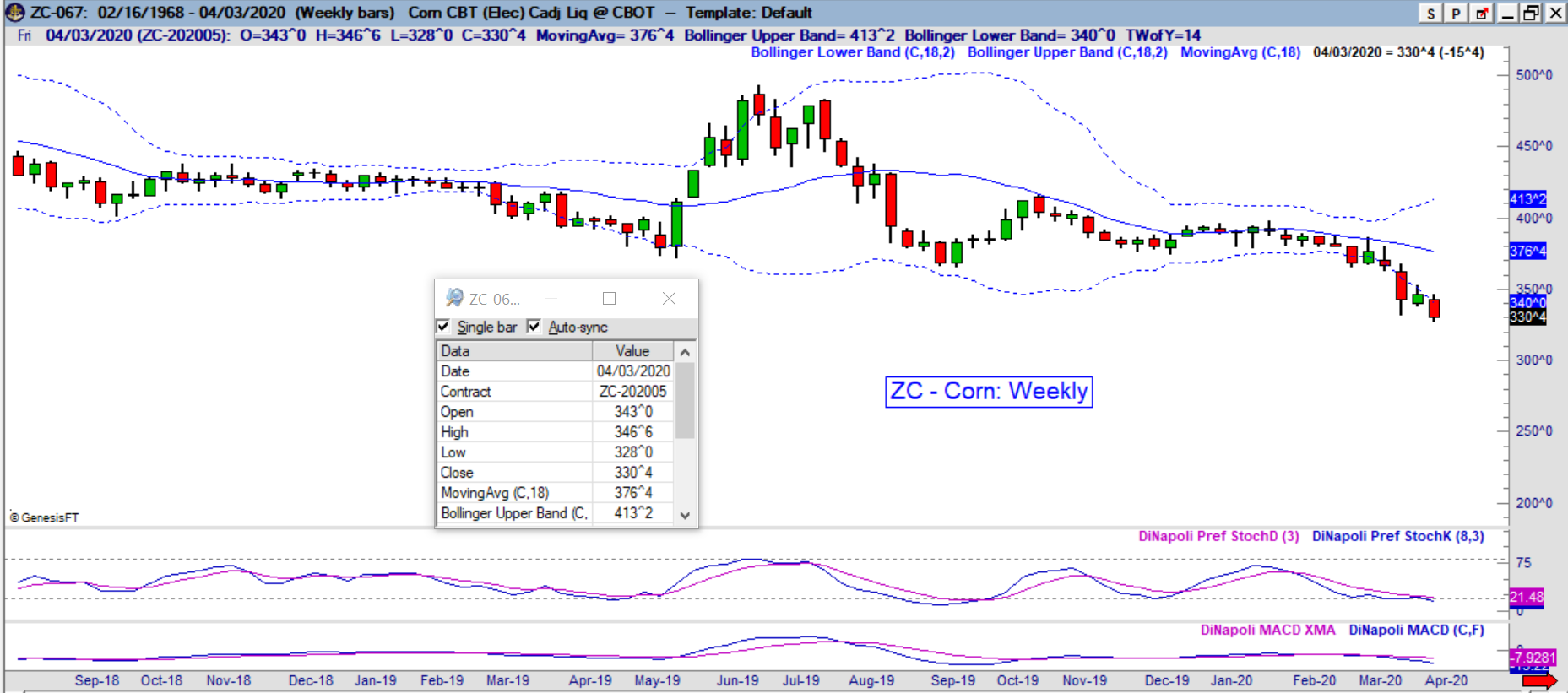Select the Bollinger Upper Band row label
1568x693 pixels.
(513, 513)
